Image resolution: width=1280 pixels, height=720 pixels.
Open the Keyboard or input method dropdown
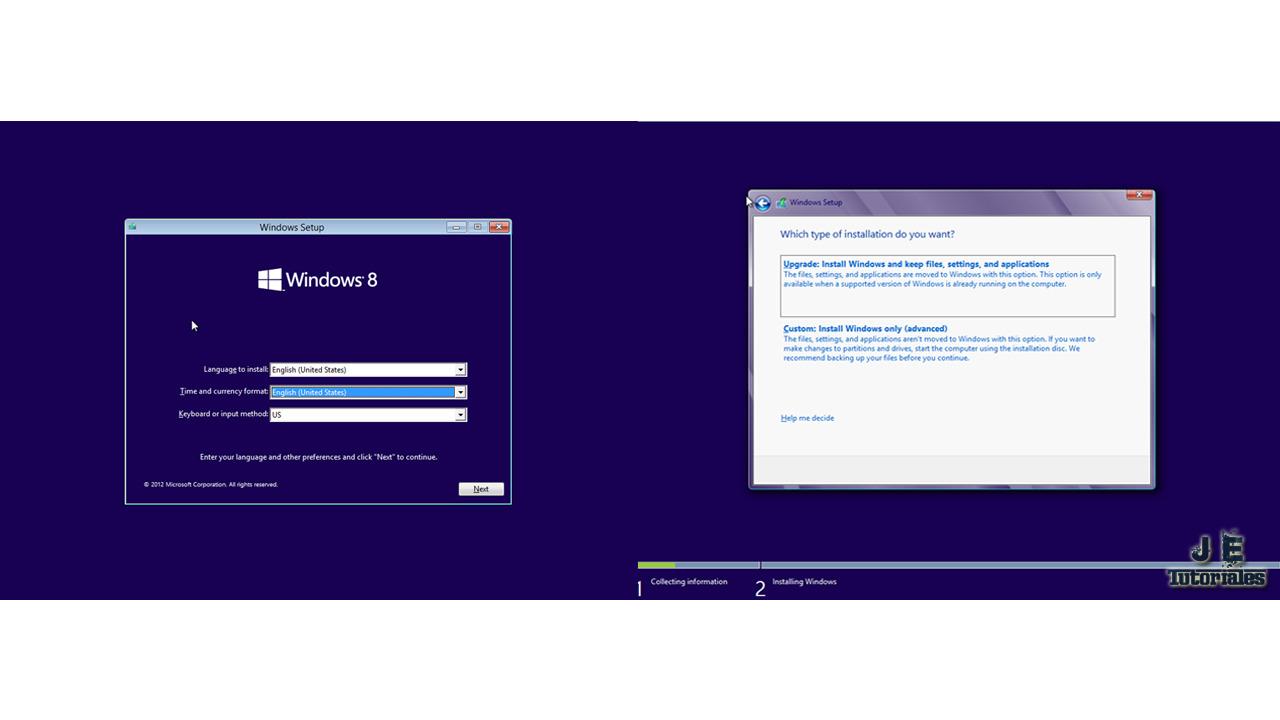[368, 415]
